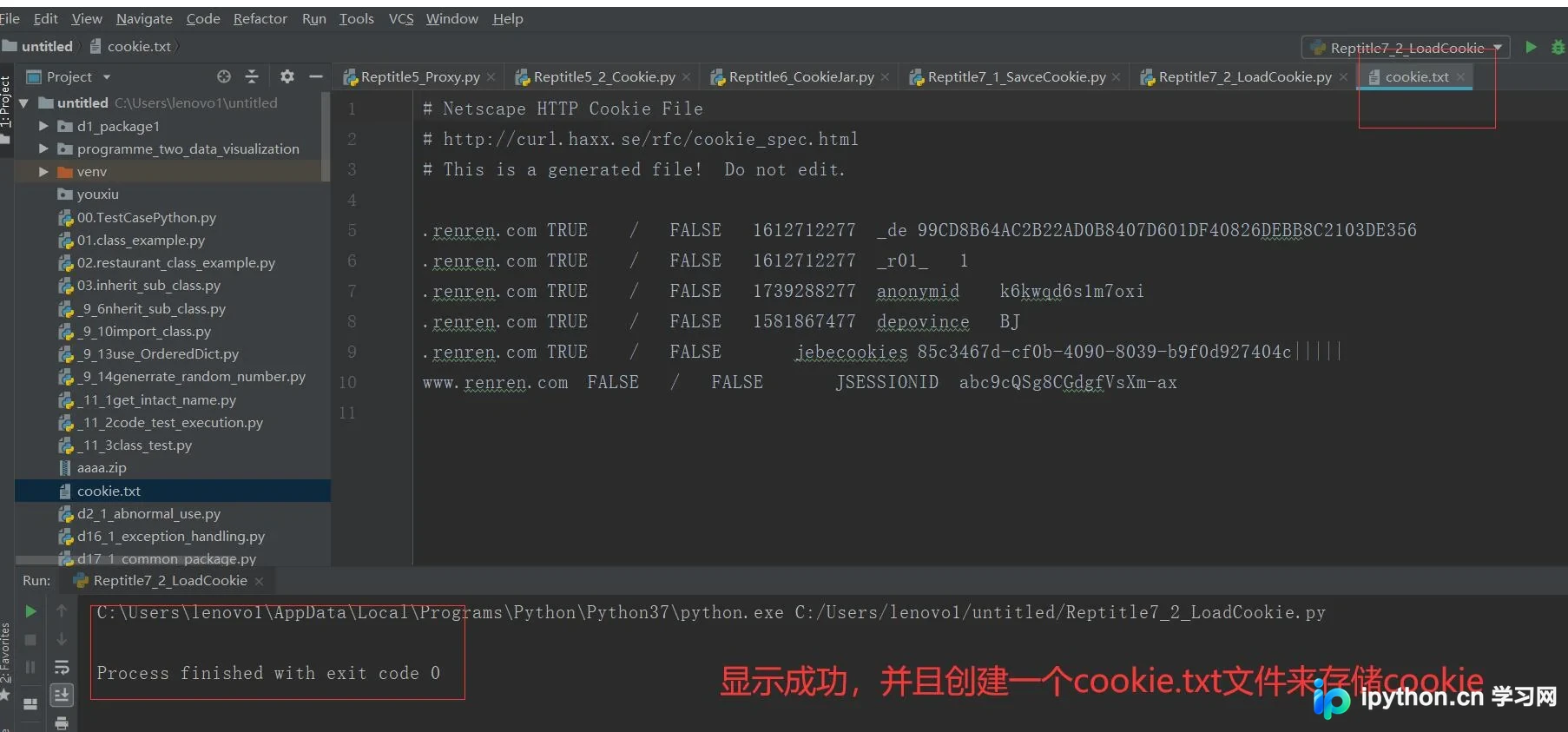Click the Locate/Scroll from Source target icon
Image resolution: width=1568 pixels, height=732 pixels.
point(224,76)
